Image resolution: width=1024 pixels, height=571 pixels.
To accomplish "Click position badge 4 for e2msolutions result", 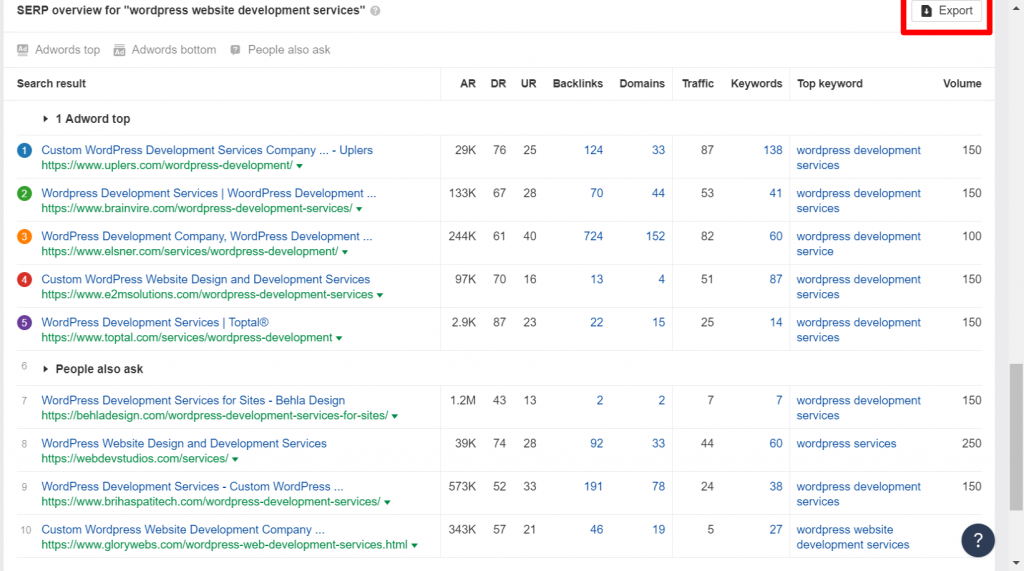I will tap(24, 280).
